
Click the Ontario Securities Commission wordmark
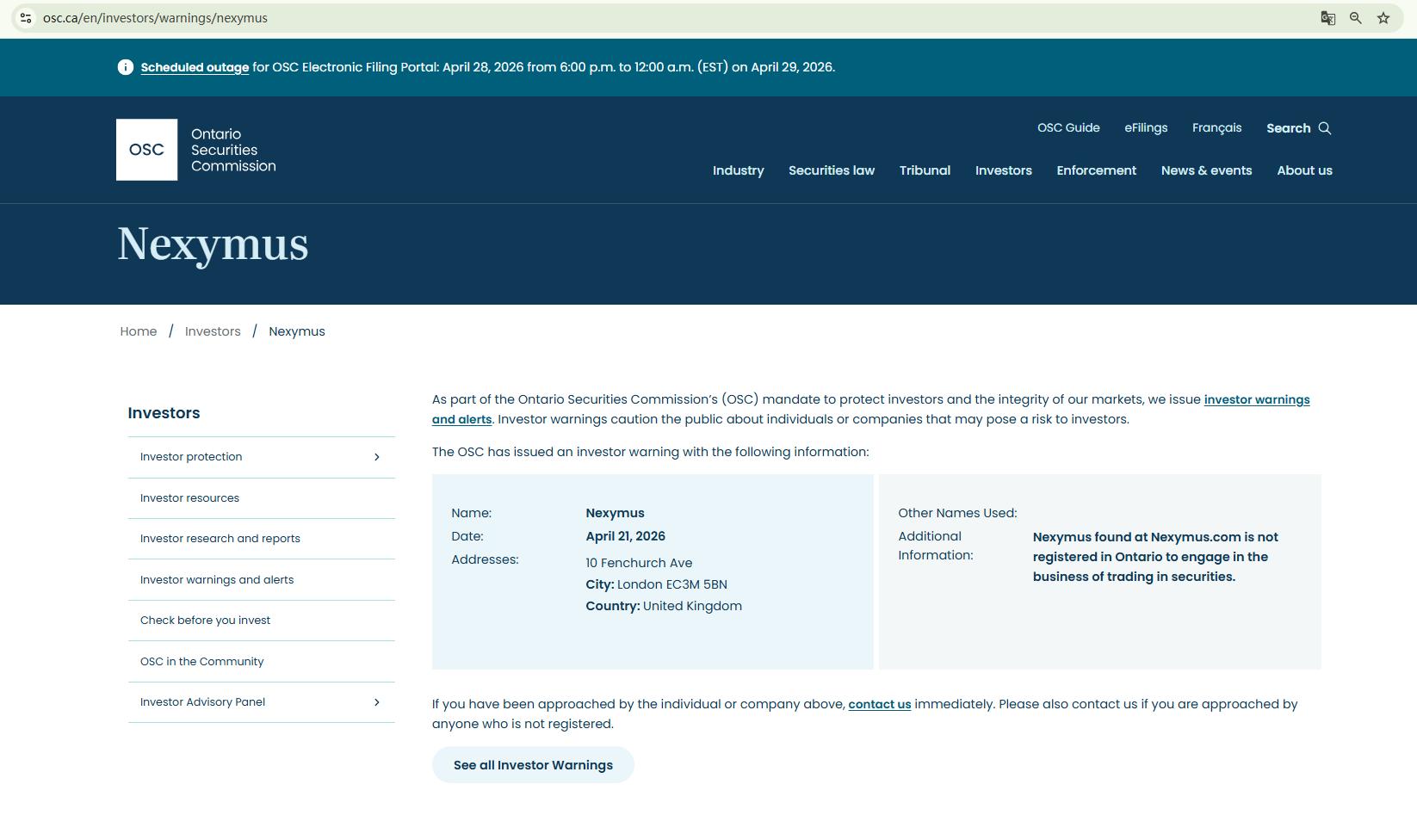(233, 150)
